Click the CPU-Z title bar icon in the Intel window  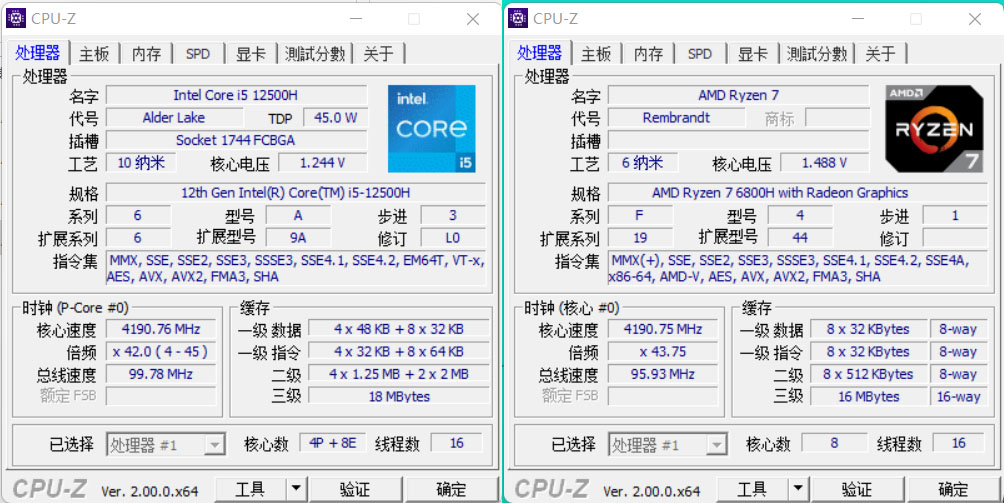(x=17, y=18)
